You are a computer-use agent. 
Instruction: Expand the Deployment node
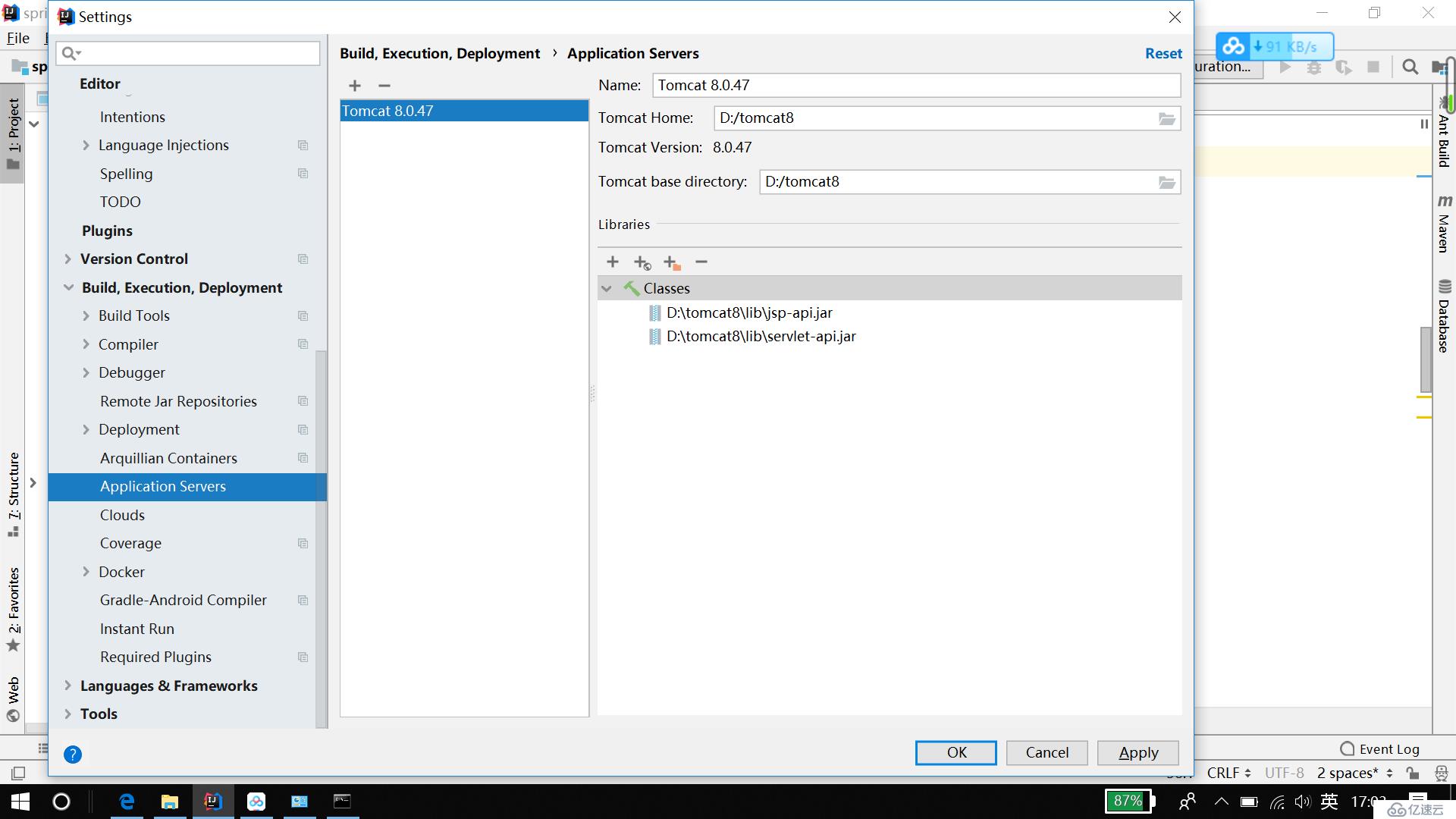(x=86, y=430)
